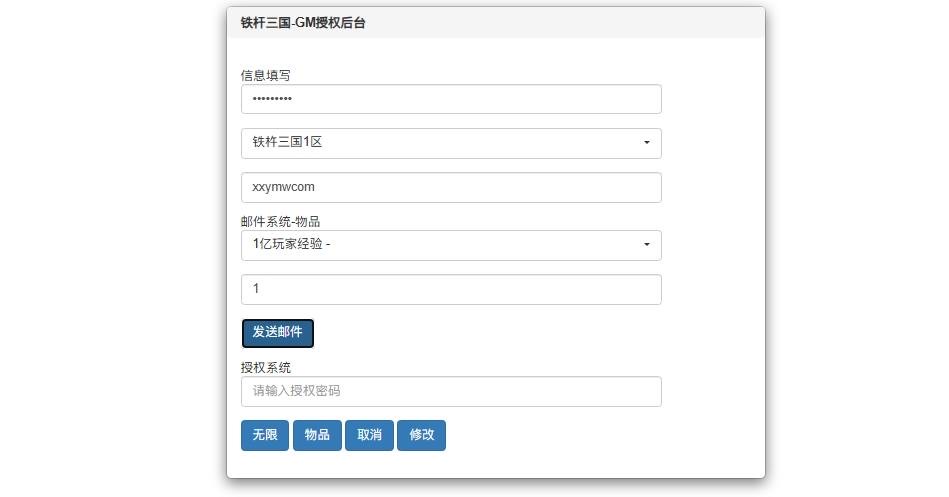Click the quantity field containing 1
Image resolution: width=949 pixels, height=497 pixels.
[x=450, y=289]
